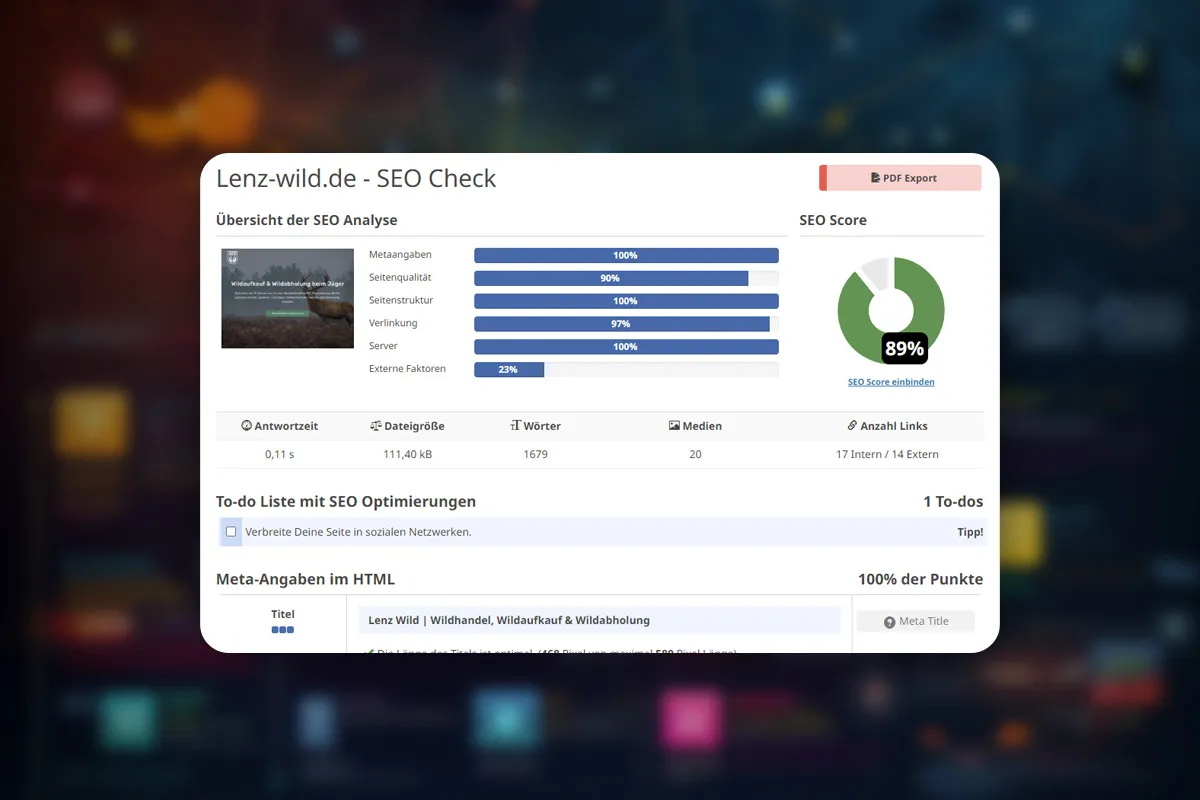Click the Medien image icon
The width and height of the screenshot is (1200, 800).
tap(674, 426)
